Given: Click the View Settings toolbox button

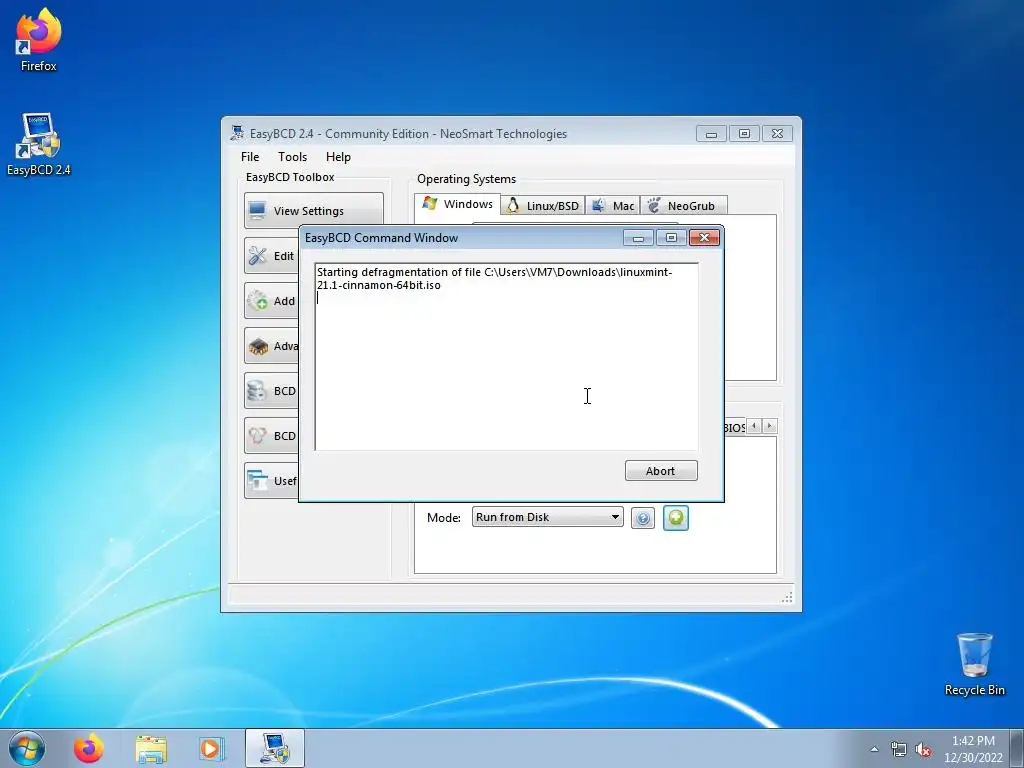Looking at the screenshot, I should pos(313,210).
